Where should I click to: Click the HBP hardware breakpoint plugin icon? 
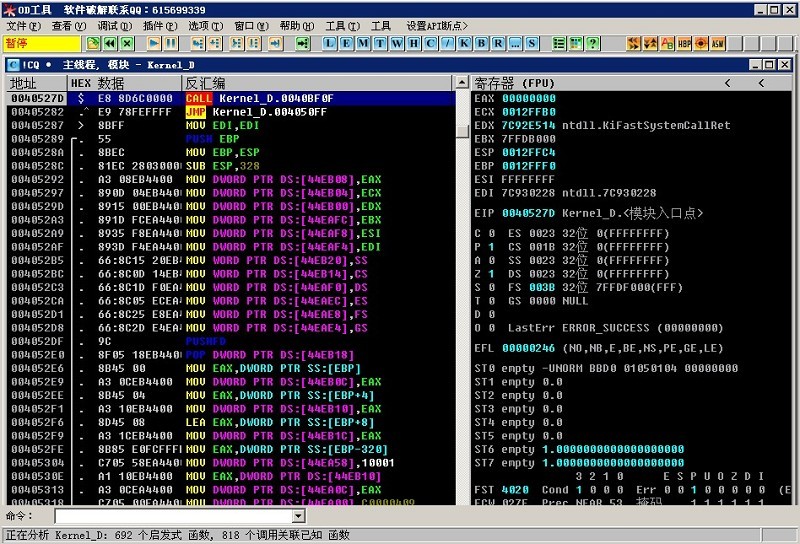(684, 43)
